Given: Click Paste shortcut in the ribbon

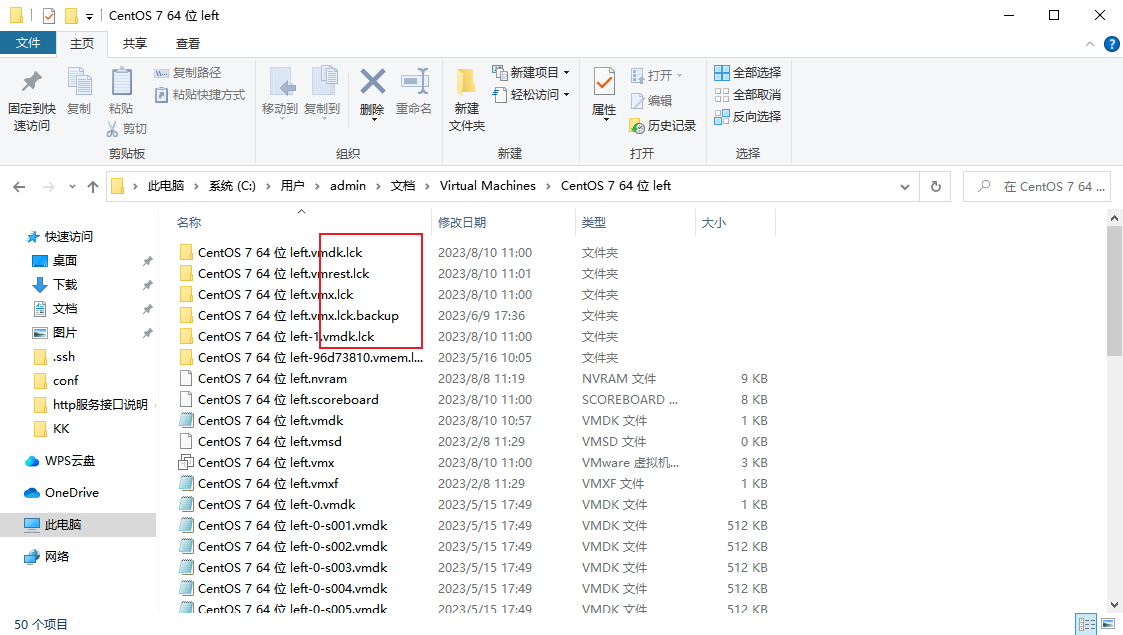Looking at the screenshot, I should pos(200,94).
